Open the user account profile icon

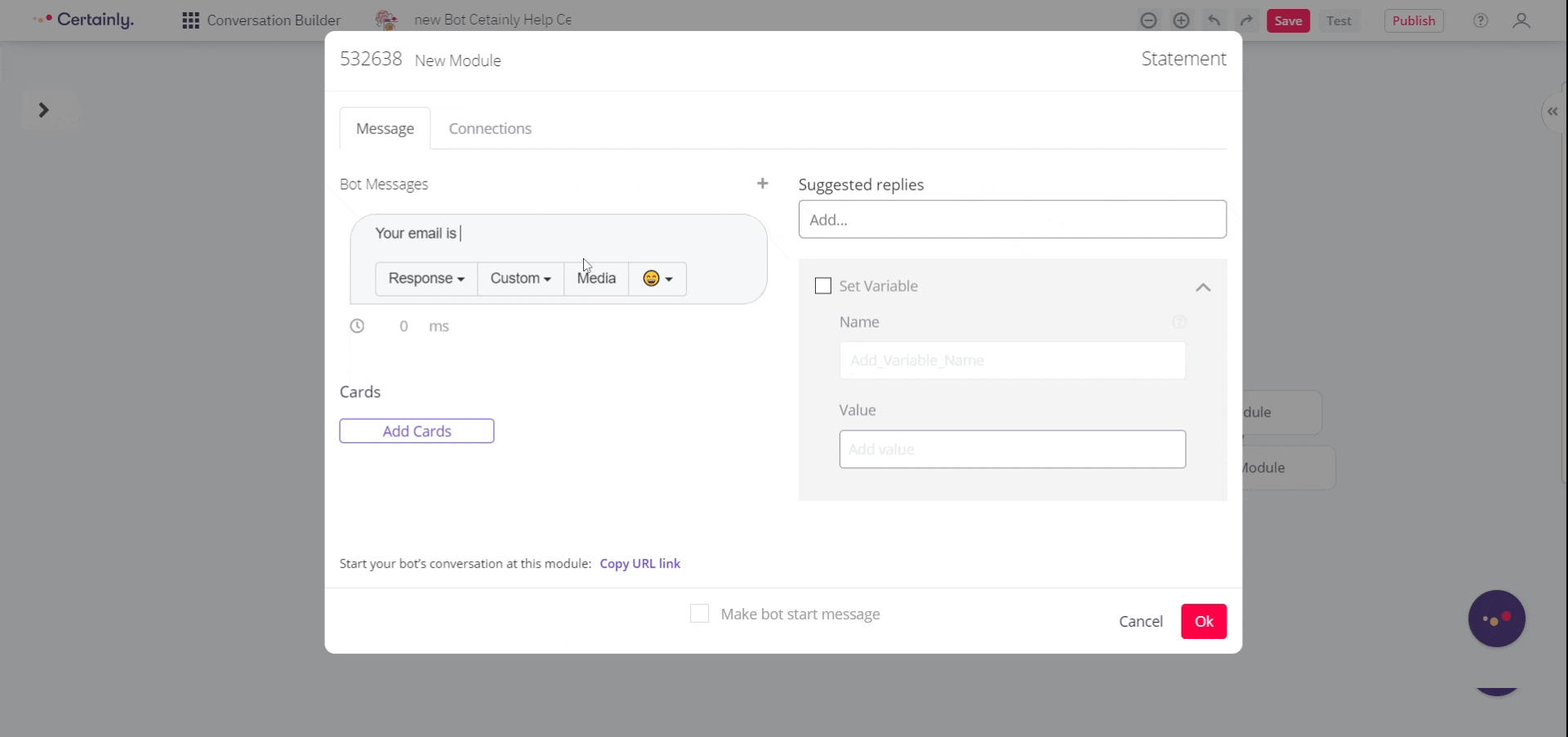(1521, 21)
